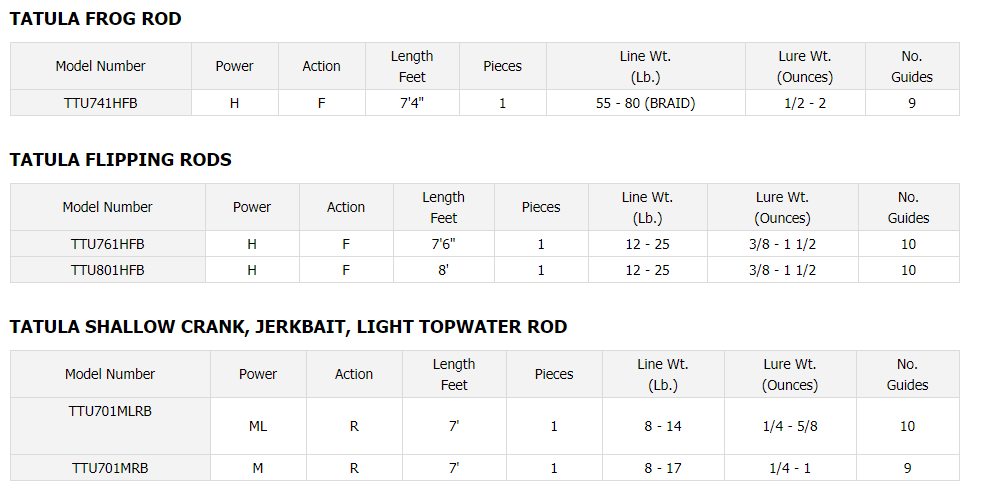996x501 pixels.
Task: Click the TATULA FROG ROD heading
Action: coord(96,19)
